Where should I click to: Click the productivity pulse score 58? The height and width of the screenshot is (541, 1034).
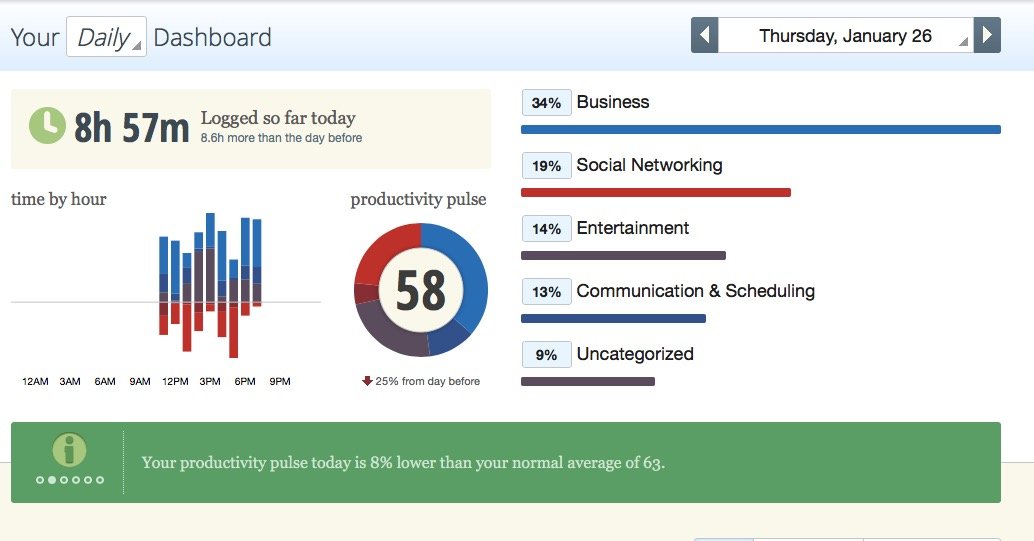[421, 290]
